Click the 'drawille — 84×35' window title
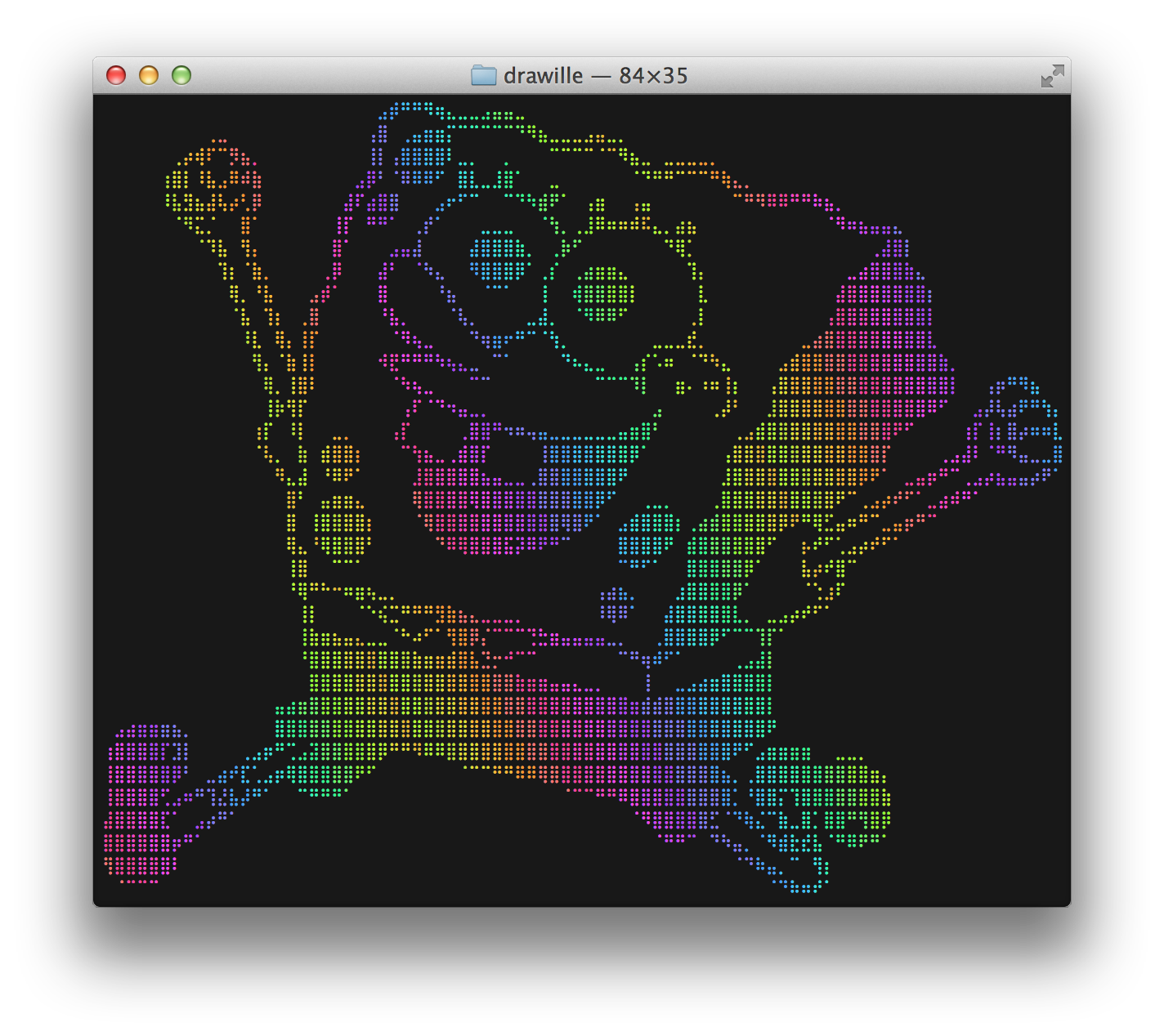Viewport: 1164px width, 1036px height. (596, 75)
